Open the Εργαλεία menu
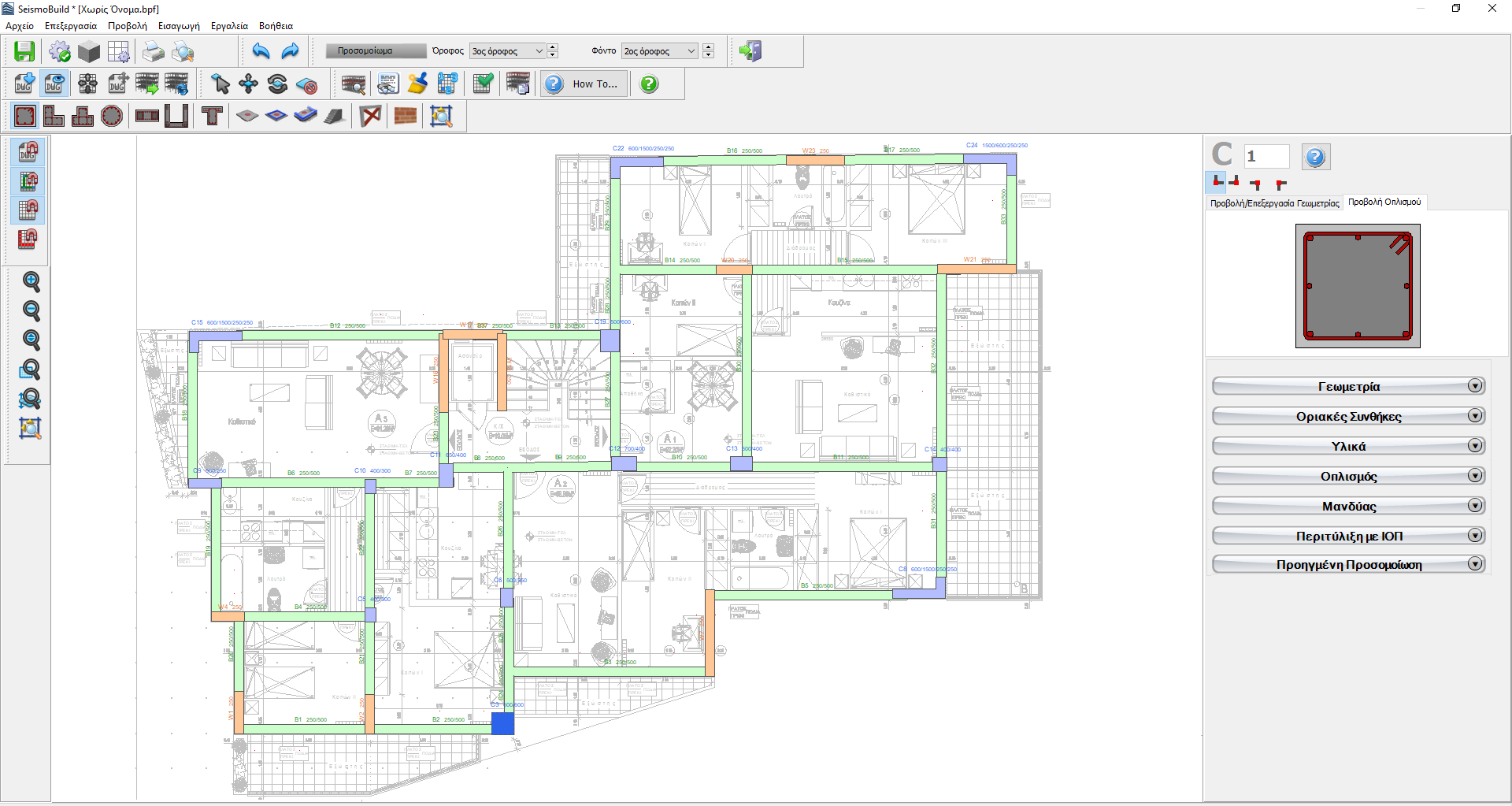 click(229, 26)
